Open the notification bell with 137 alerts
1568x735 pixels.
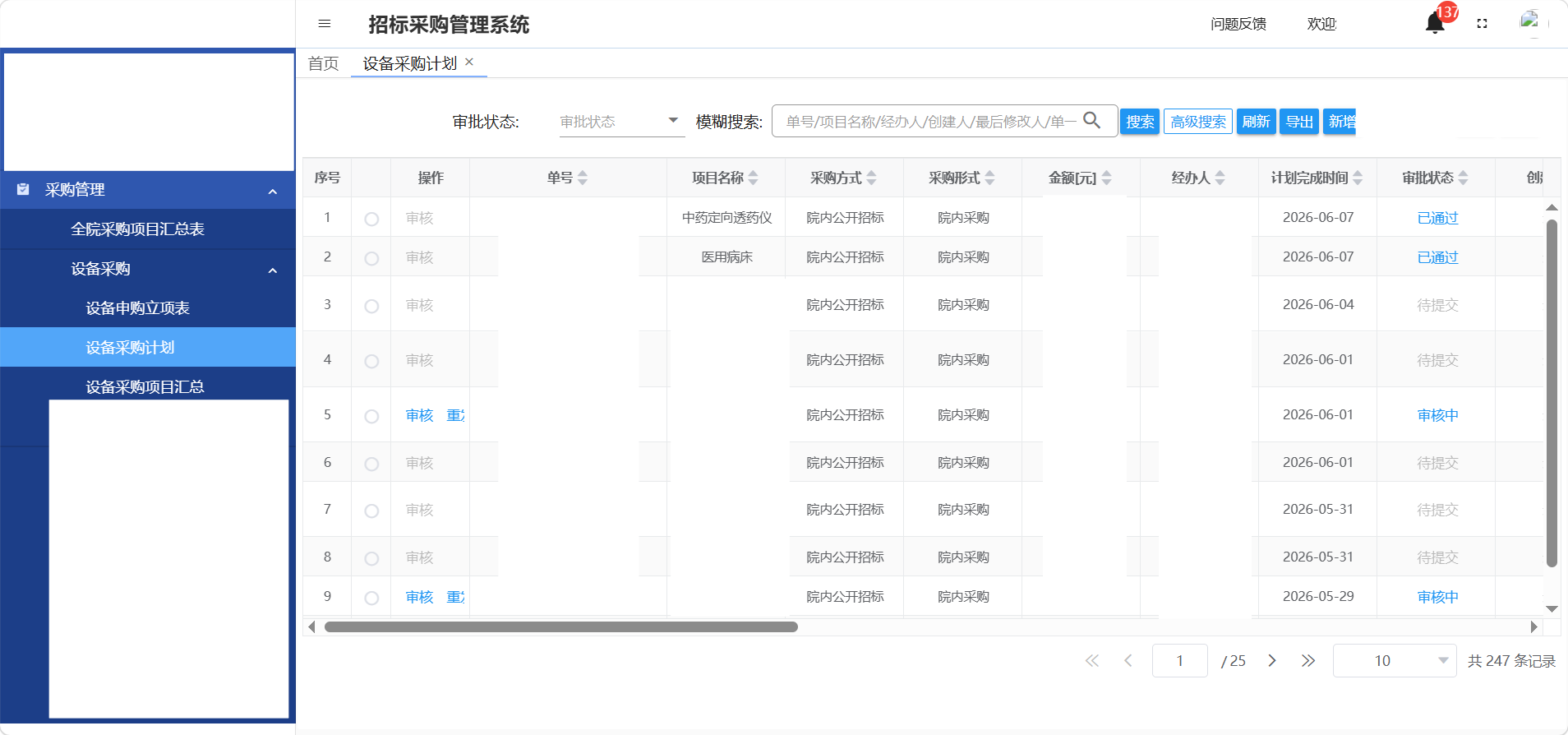1435,23
